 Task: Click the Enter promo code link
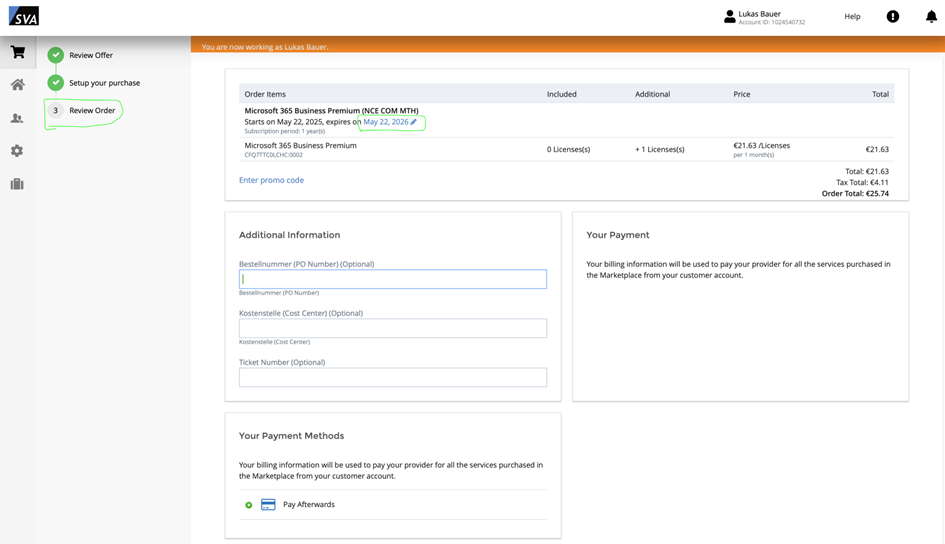pyautogui.click(x=271, y=180)
